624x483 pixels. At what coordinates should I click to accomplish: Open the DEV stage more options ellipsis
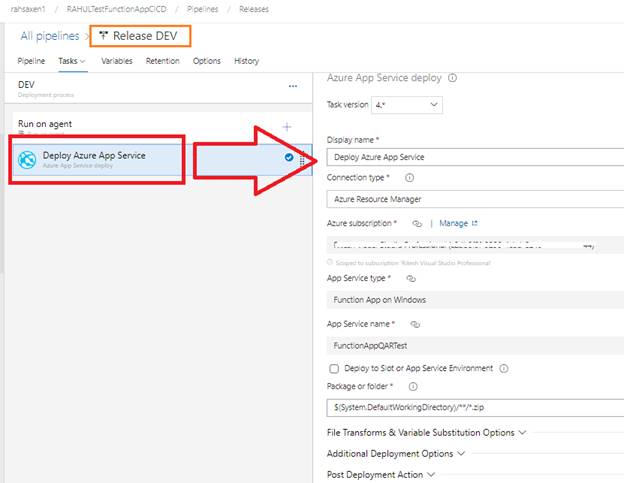pyautogui.click(x=293, y=86)
